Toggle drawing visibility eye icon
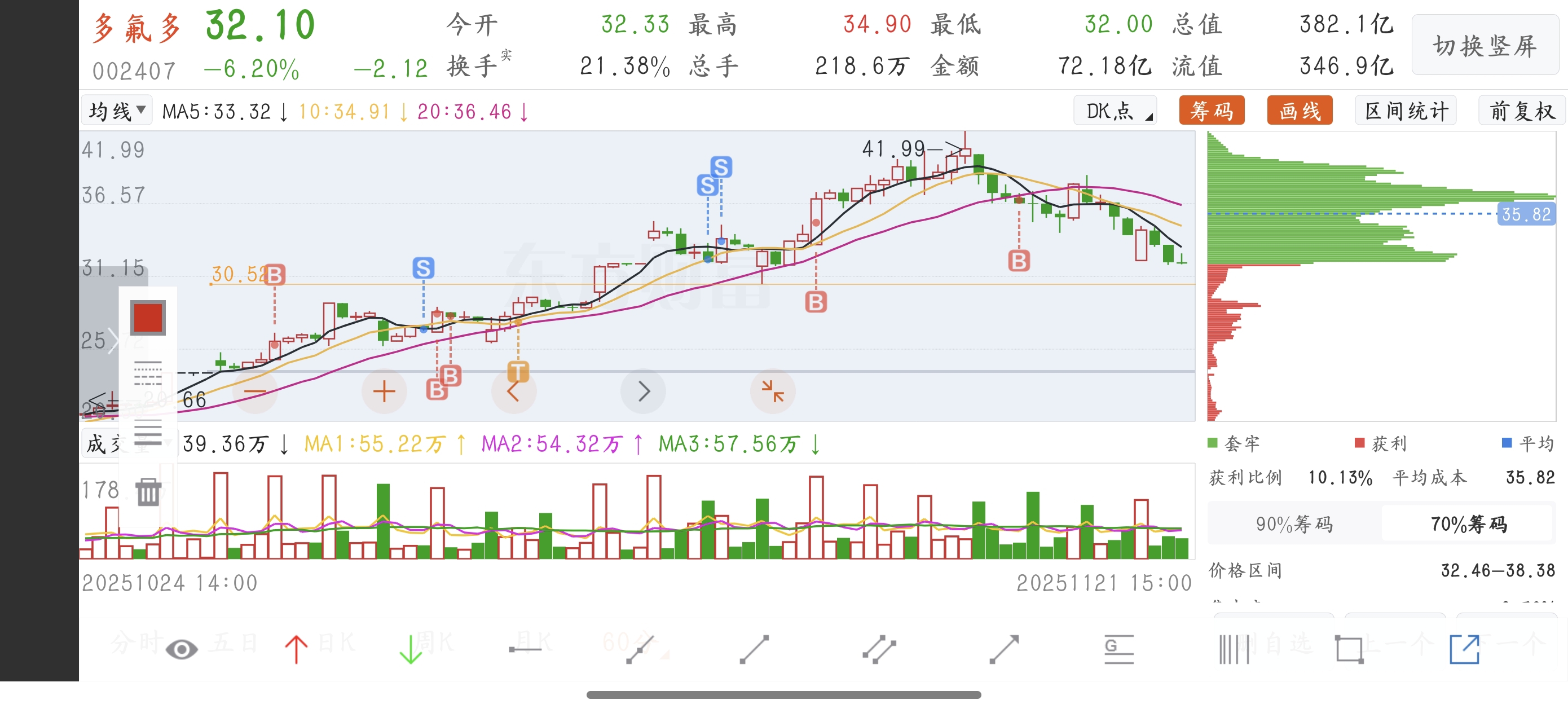 [x=182, y=649]
